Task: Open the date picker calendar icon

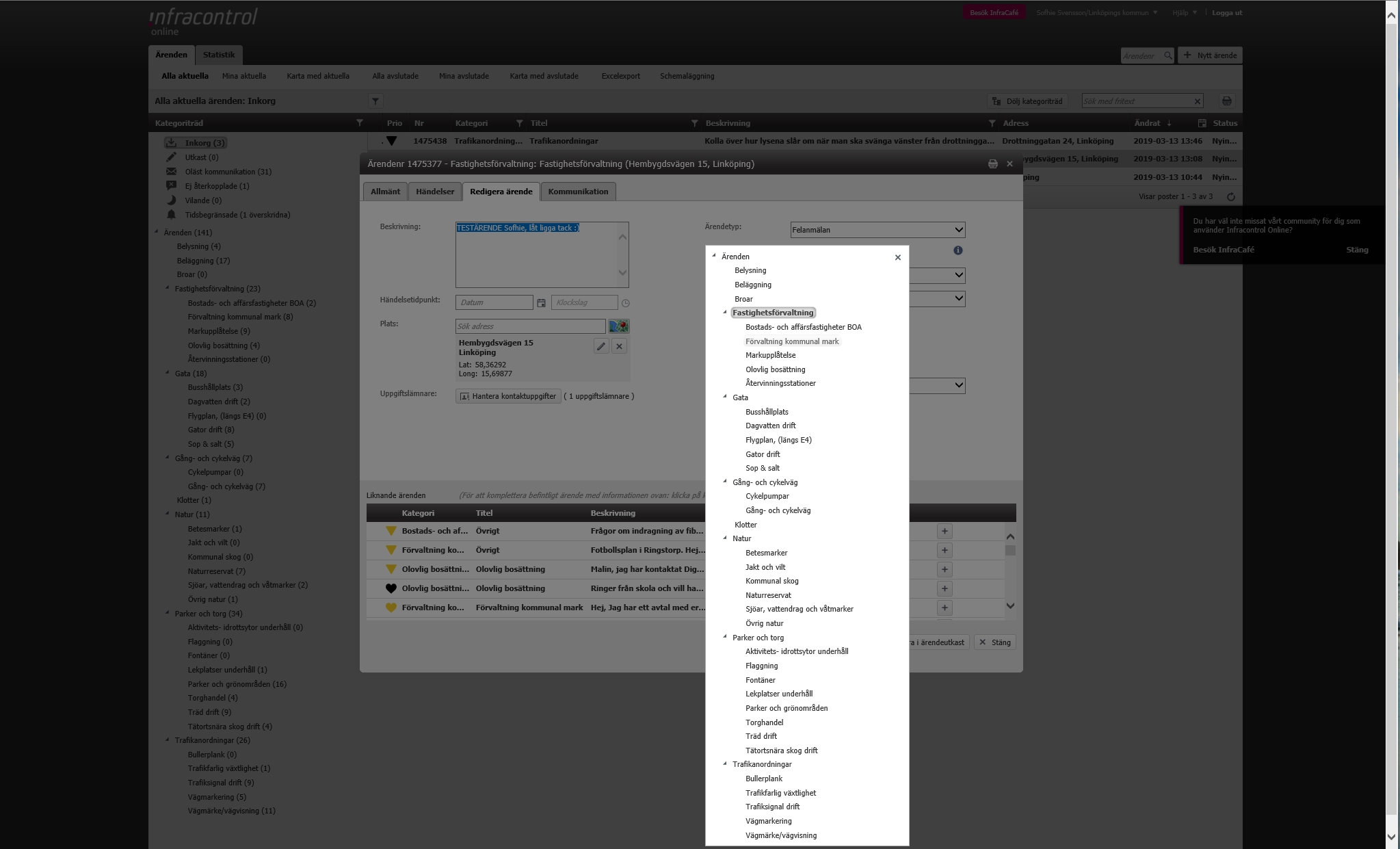Action: tap(541, 303)
